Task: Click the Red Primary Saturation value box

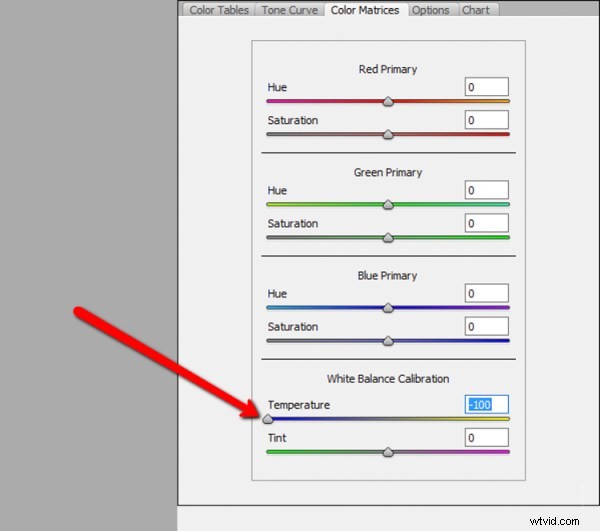Action: click(x=486, y=120)
